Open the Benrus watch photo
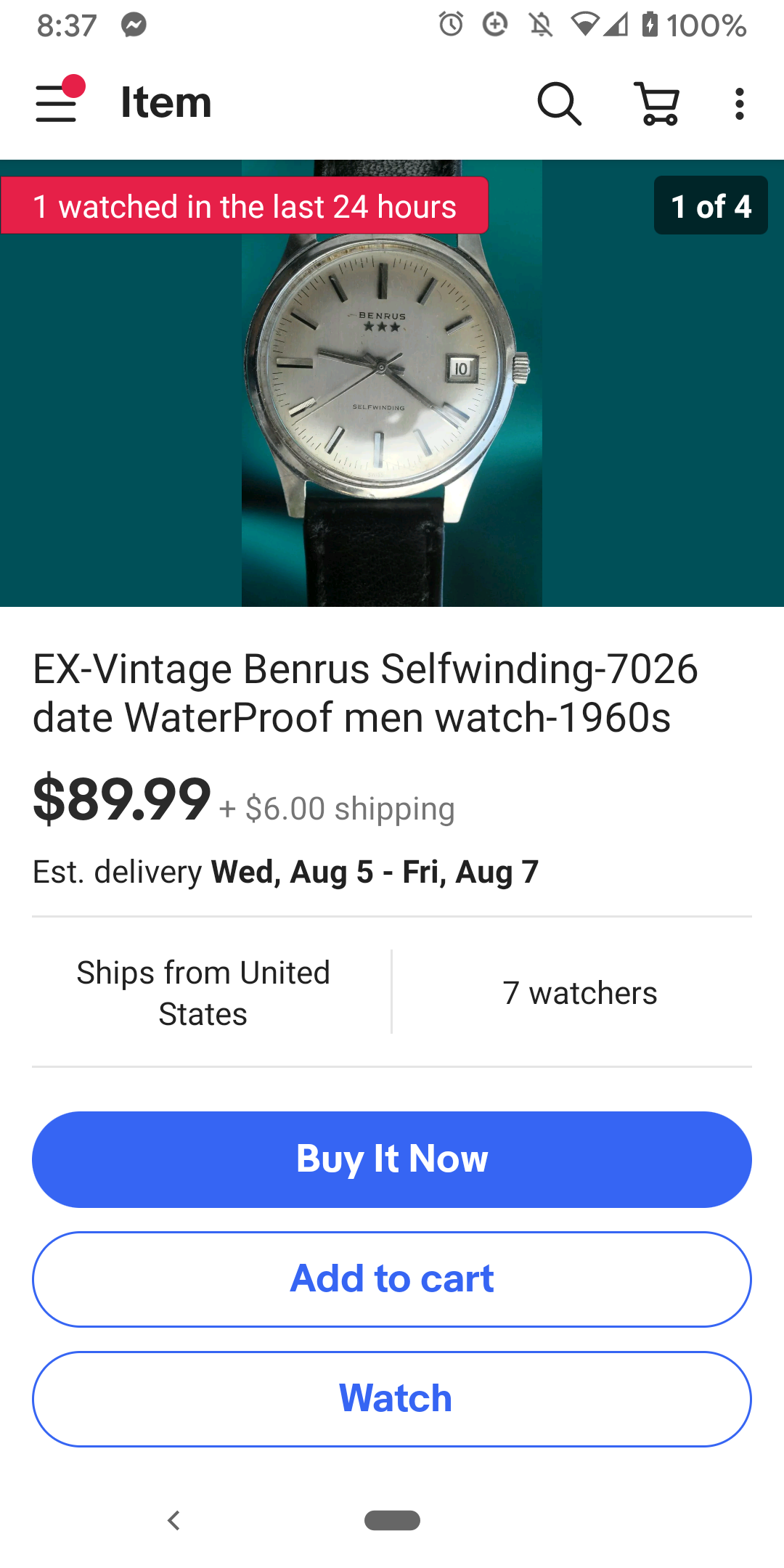The image size is (784, 1568). point(392,383)
